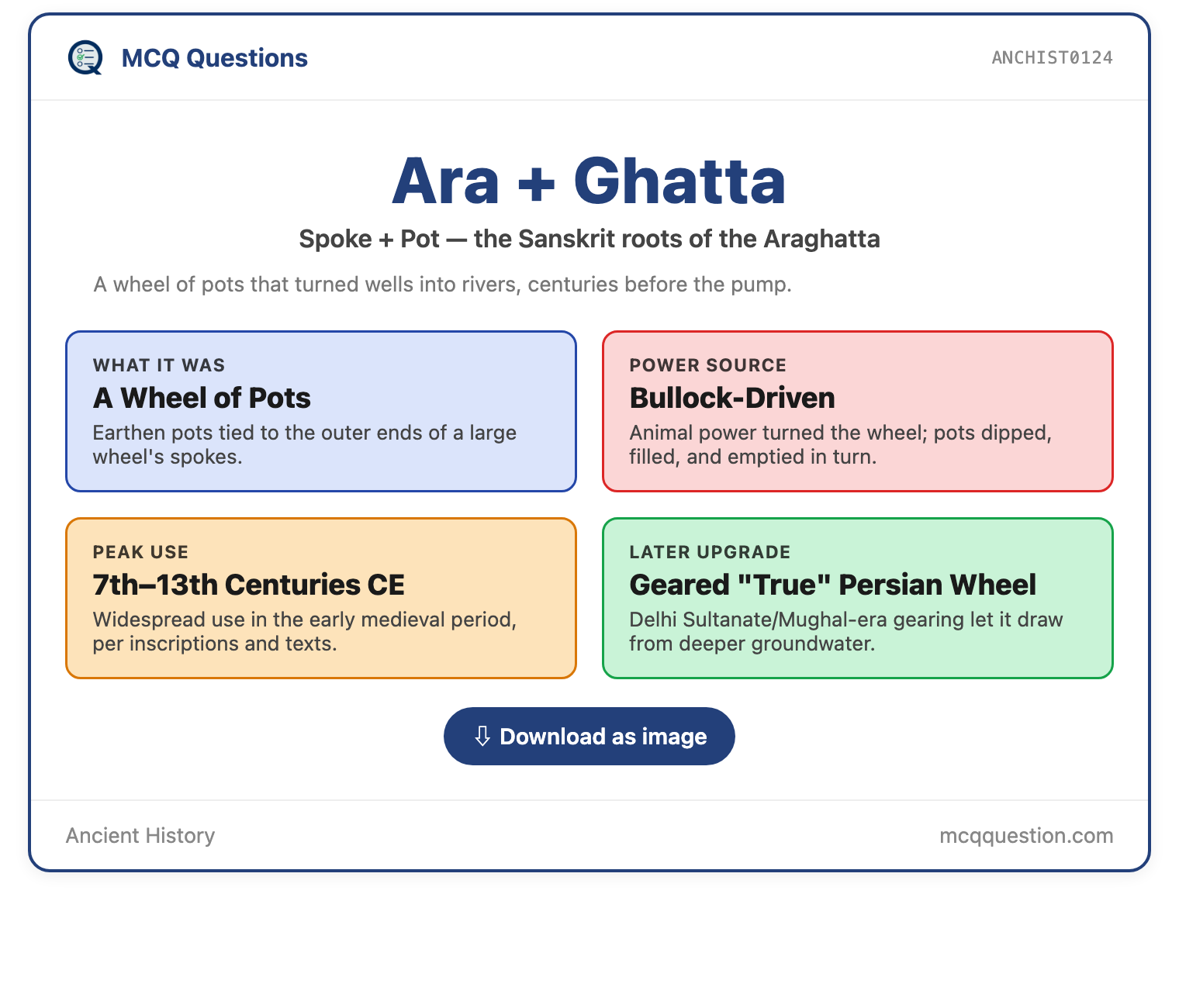Click the Earthen pots description text

(x=305, y=444)
